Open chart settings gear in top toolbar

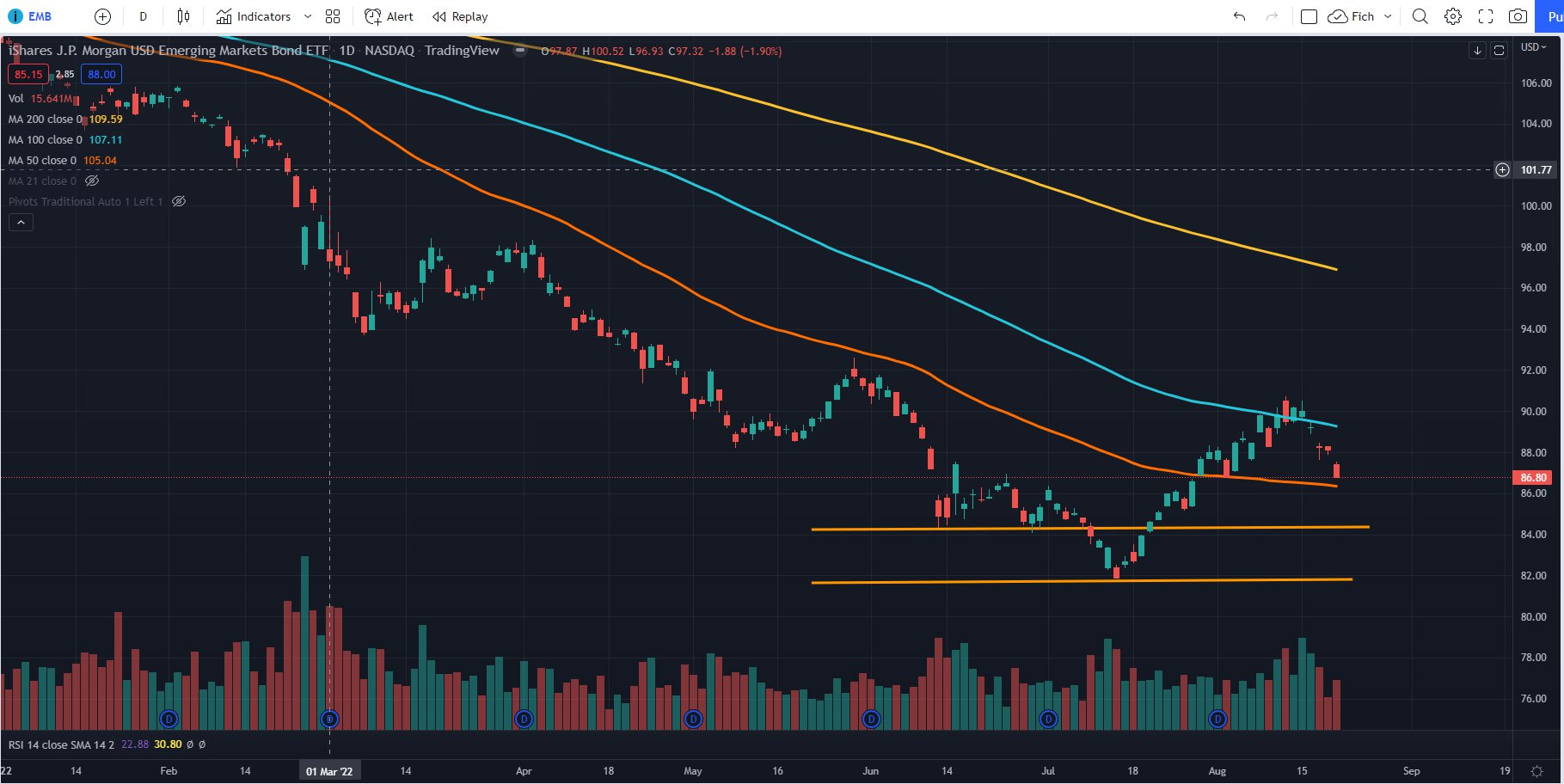tap(1453, 16)
